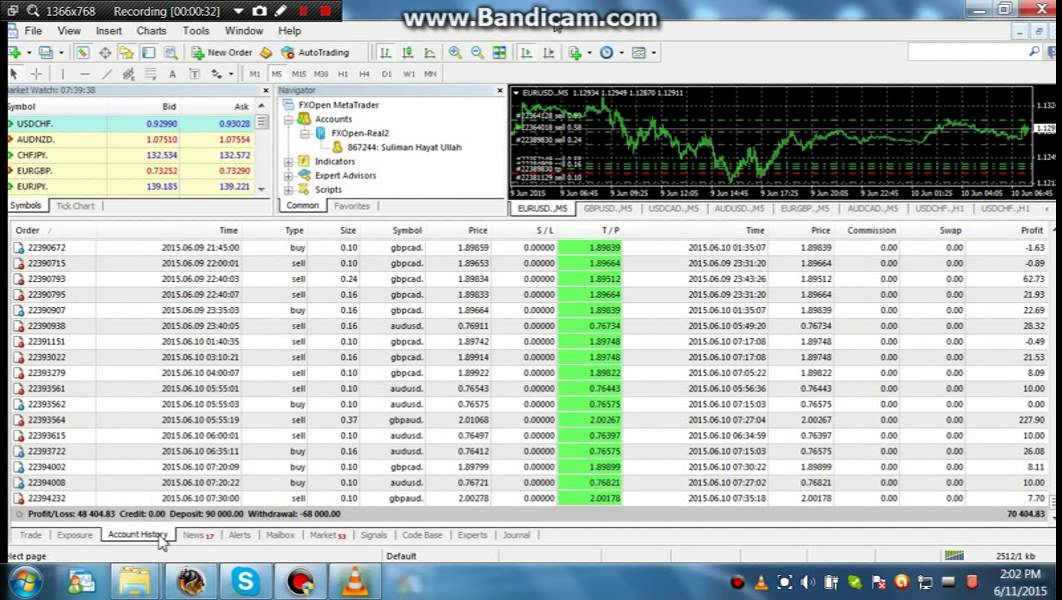Screen dimensions: 1062x600
Task: Switch to the M1 timeframe
Action: (x=255, y=73)
